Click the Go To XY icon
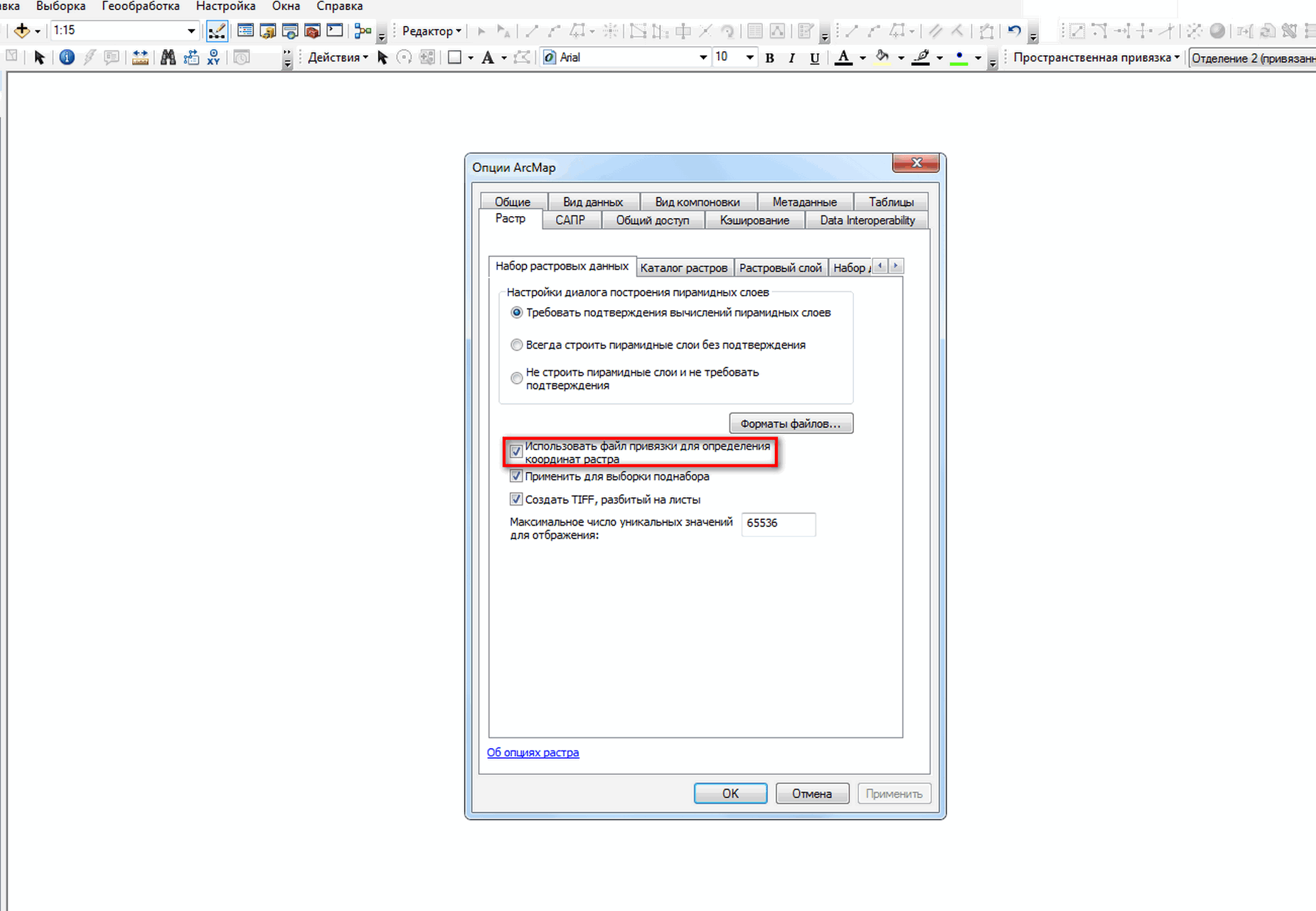Viewport: 1316px width, 911px height. point(214,57)
